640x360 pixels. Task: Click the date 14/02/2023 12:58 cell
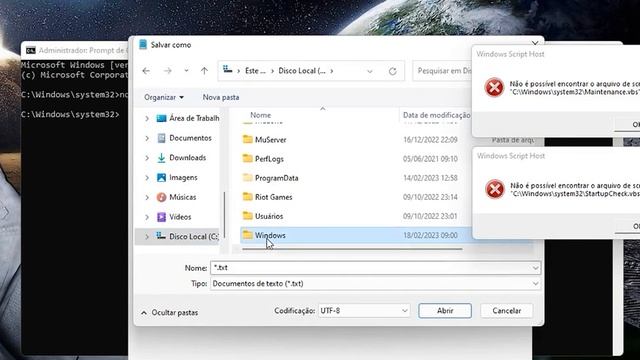[430, 178]
